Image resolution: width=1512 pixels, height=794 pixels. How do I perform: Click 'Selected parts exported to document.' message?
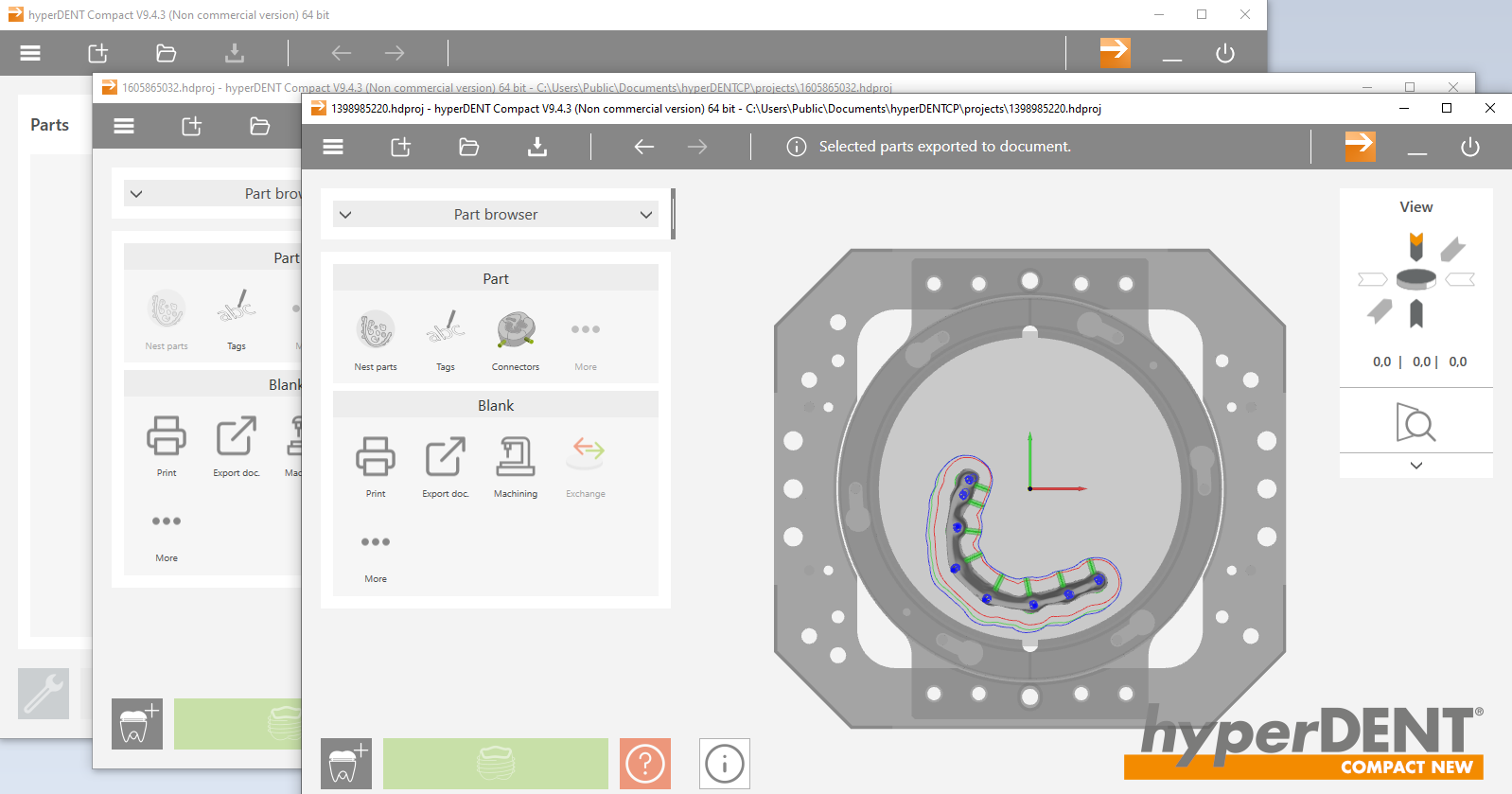pos(945,147)
